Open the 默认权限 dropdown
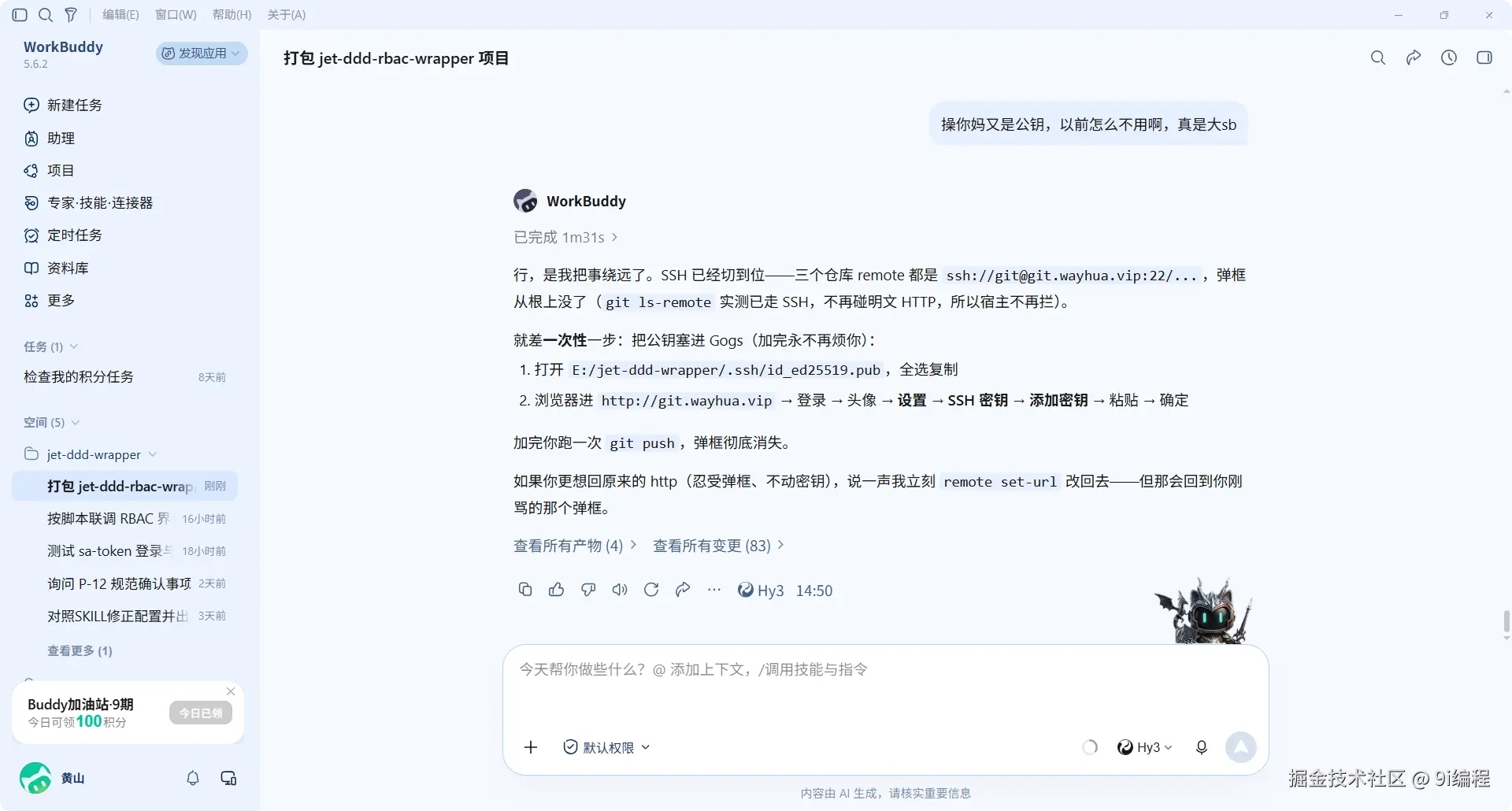 pyautogui.click(x=606, y=747)
